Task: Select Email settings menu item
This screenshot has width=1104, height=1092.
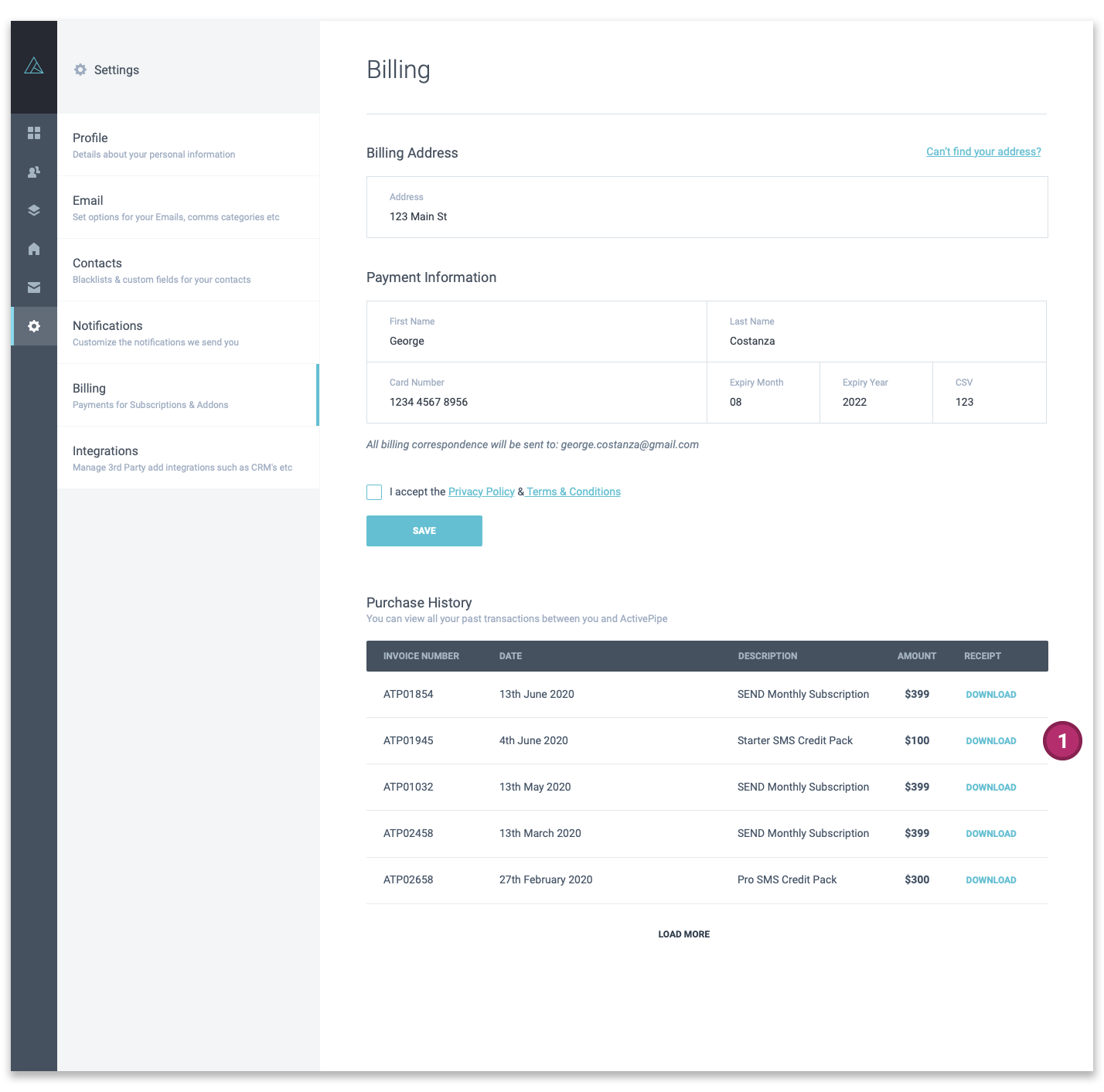Action: (188, 207)
